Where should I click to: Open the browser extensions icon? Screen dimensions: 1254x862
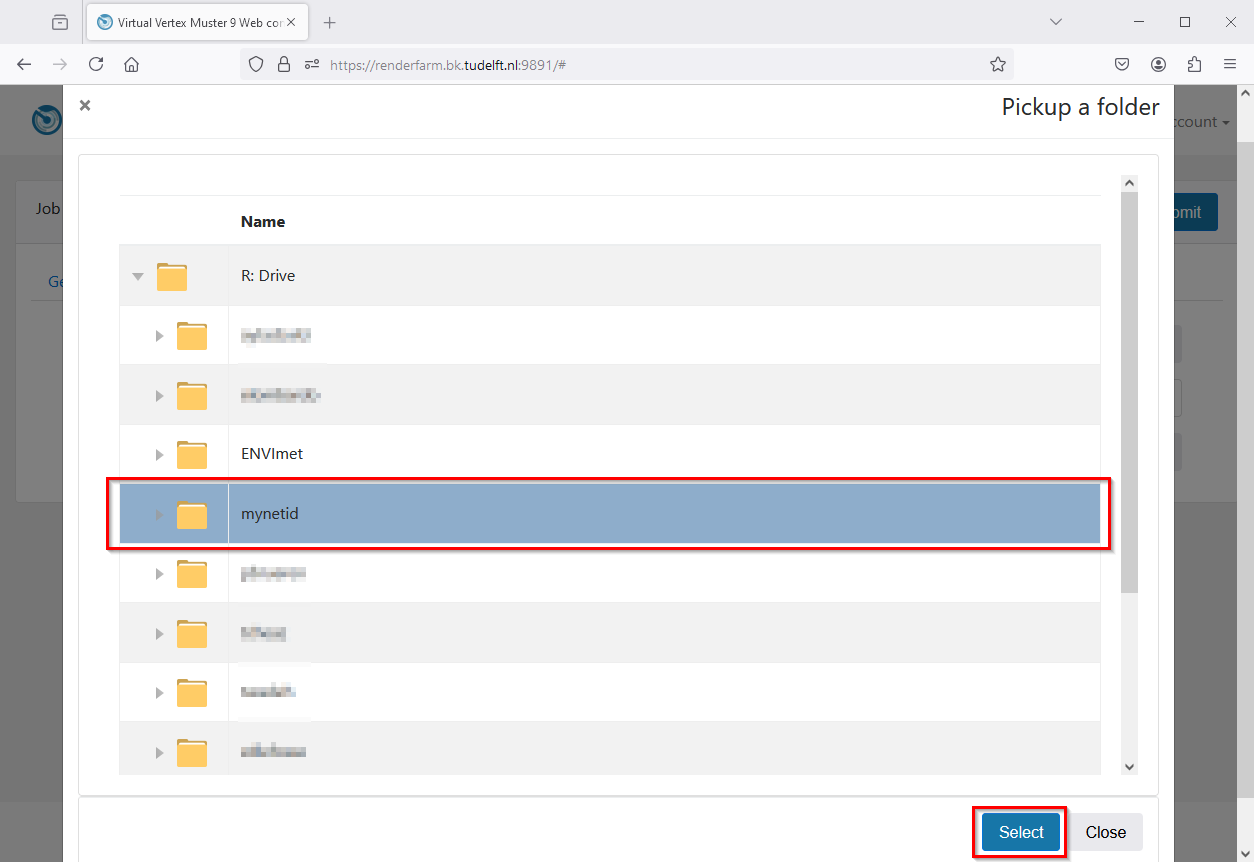(1194, 65)
